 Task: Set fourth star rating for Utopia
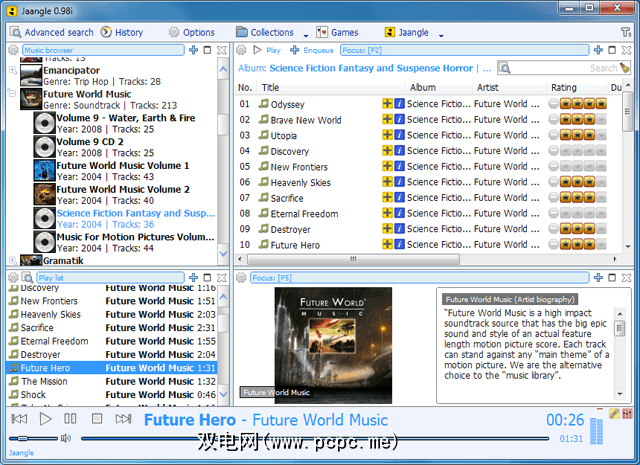click(601, 135)
